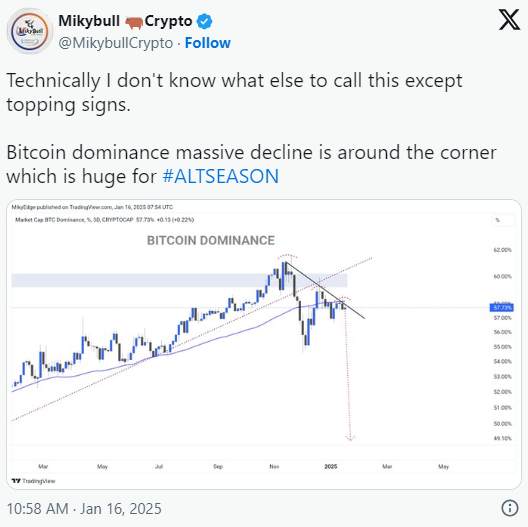Screen dimensions: 528x527
Task: Click the blue verified badge
Action: click(x=204, y=22)
